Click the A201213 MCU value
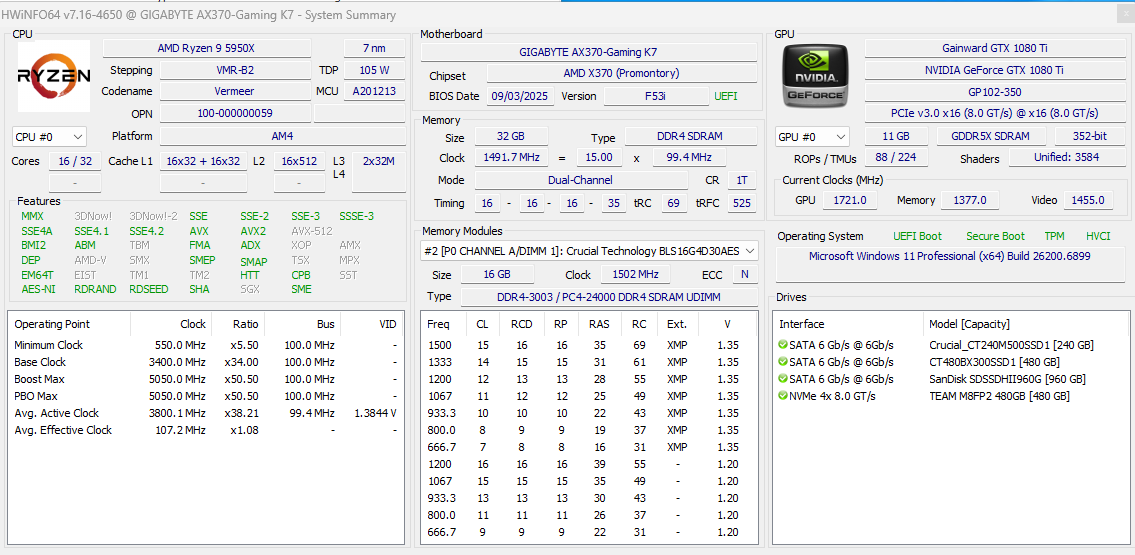1135x555 pixels. (x=374, y=92)
